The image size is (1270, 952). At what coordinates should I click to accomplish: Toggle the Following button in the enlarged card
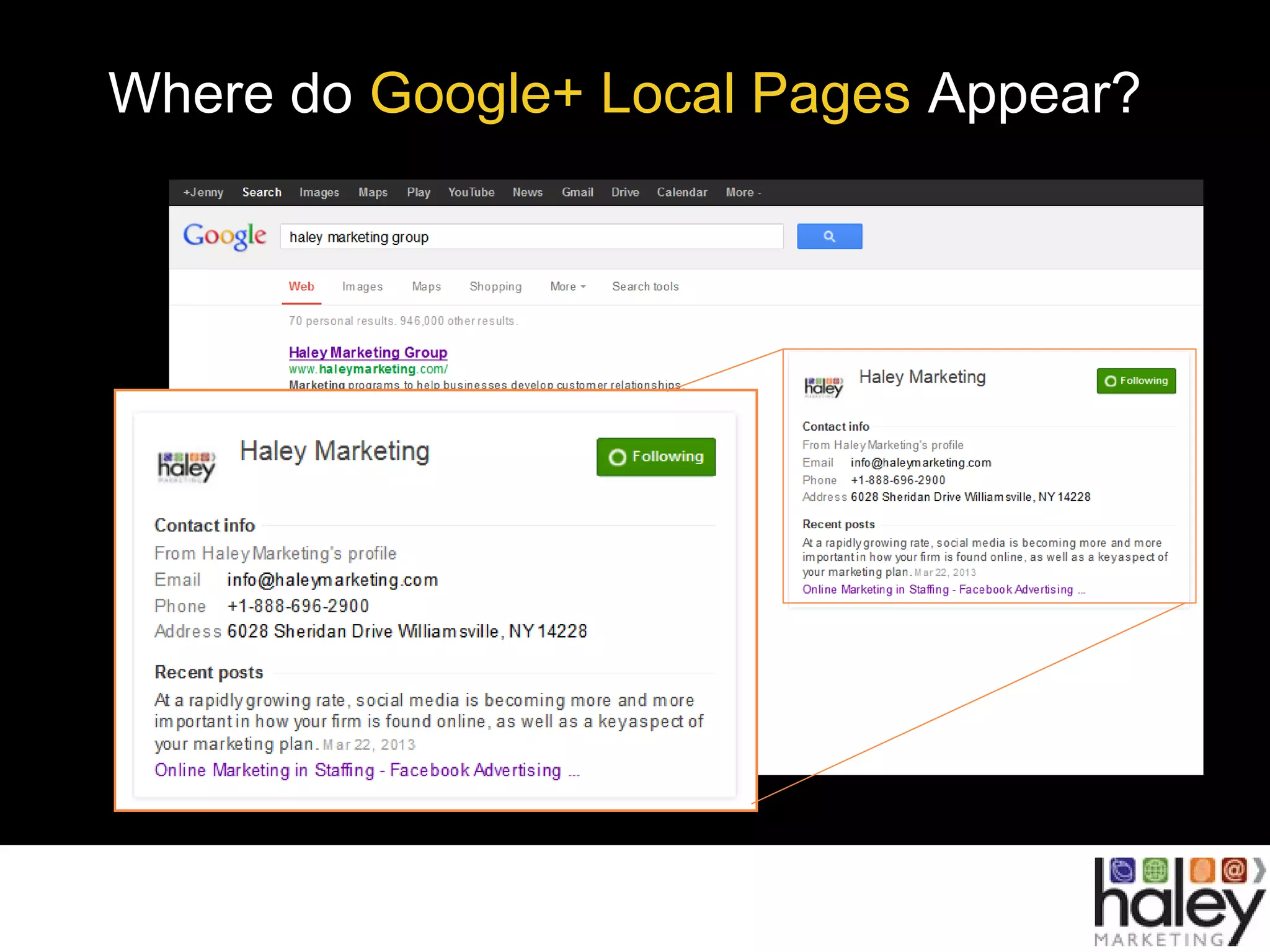pos(656,457)
